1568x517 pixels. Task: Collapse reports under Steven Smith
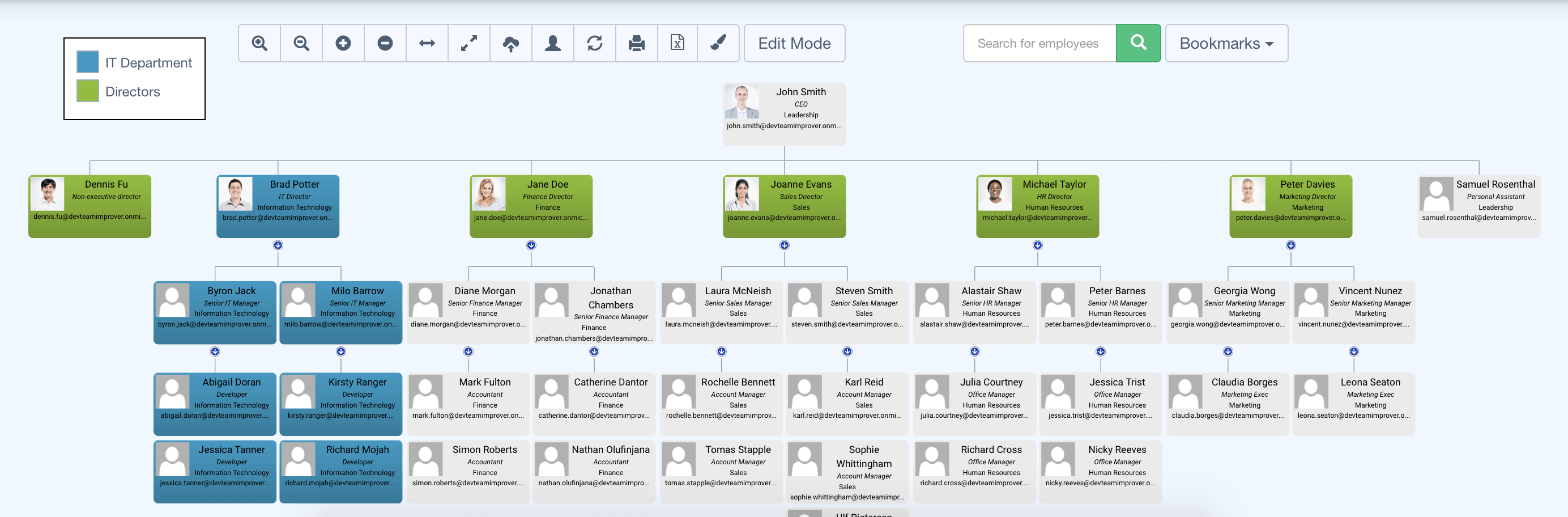tap(847, 351)
